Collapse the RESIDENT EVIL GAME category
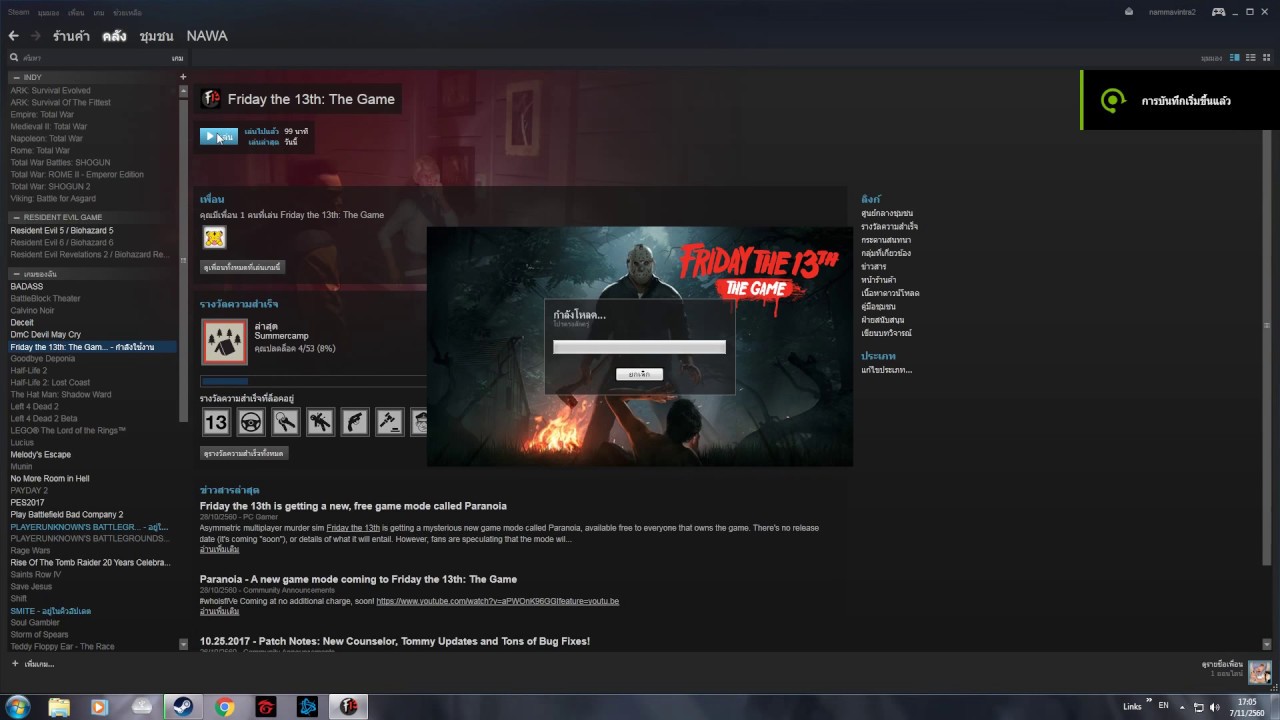Viewport: 1280px width, 720px height. [x=16, y=217]
